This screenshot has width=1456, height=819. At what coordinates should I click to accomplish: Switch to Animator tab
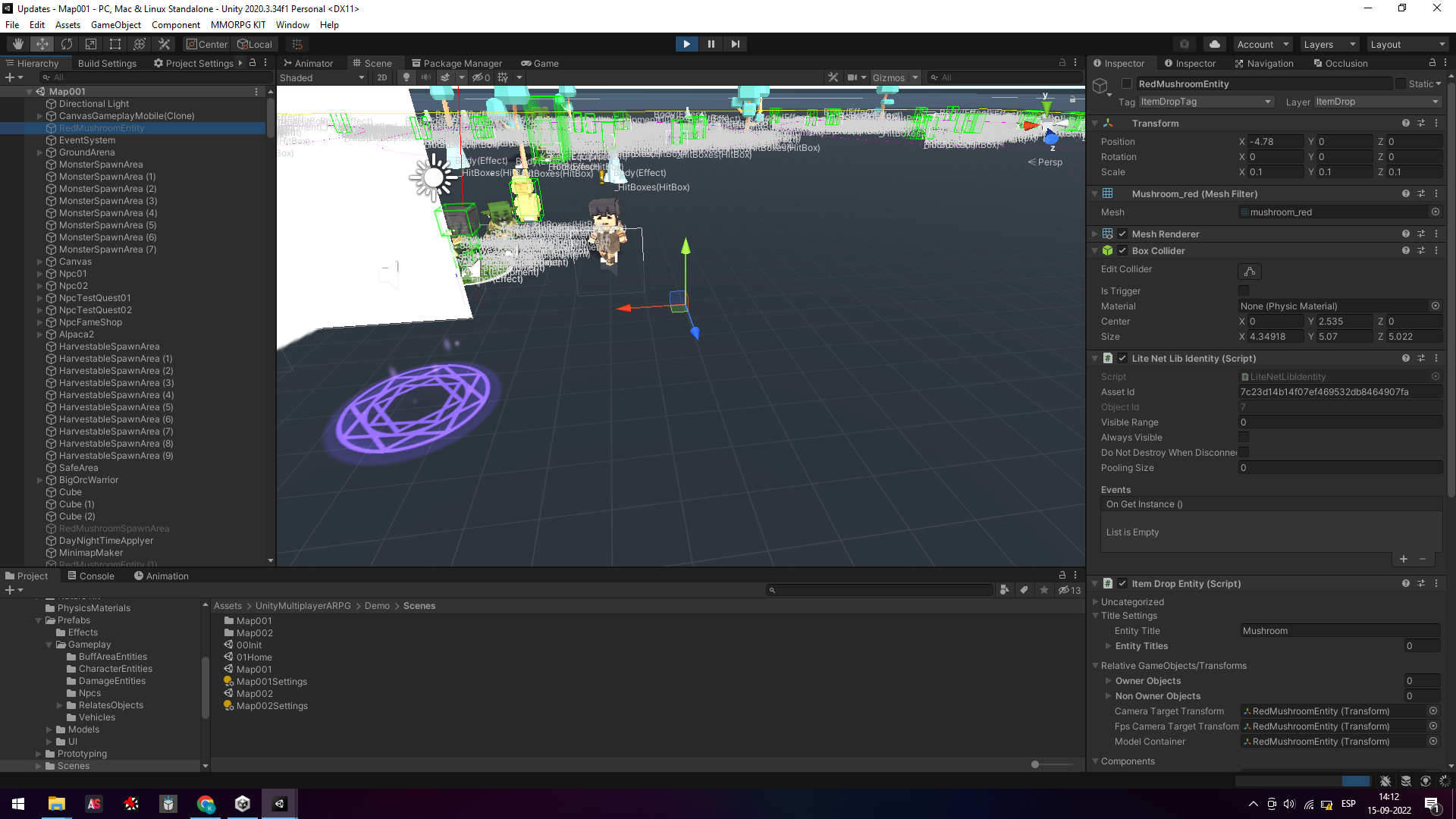coord(308,63)
